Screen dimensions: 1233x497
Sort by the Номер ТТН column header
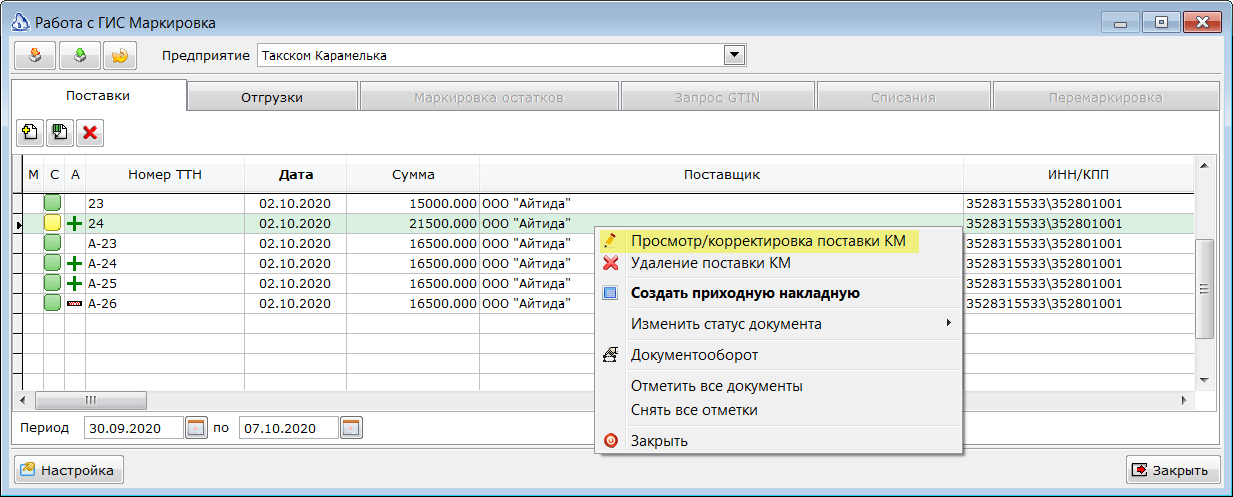[165, 174]
